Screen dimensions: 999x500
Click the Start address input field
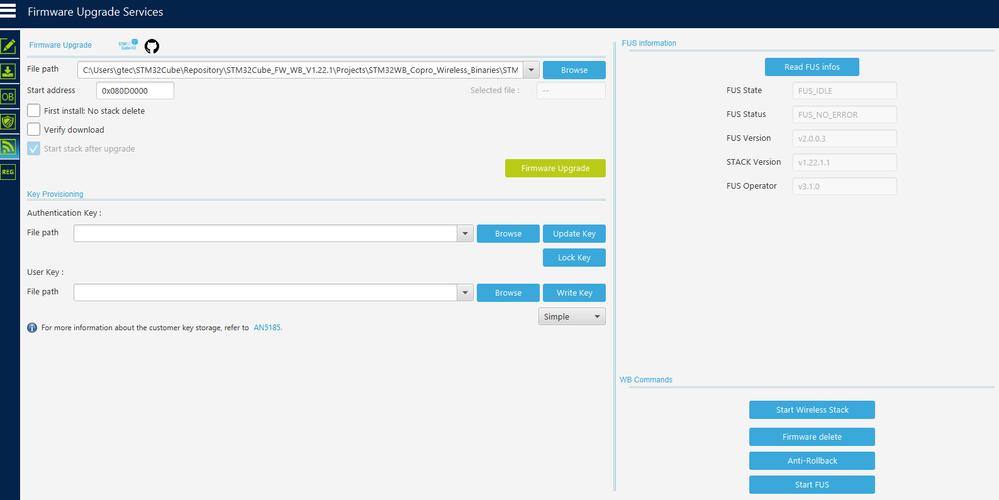(135, 90)
